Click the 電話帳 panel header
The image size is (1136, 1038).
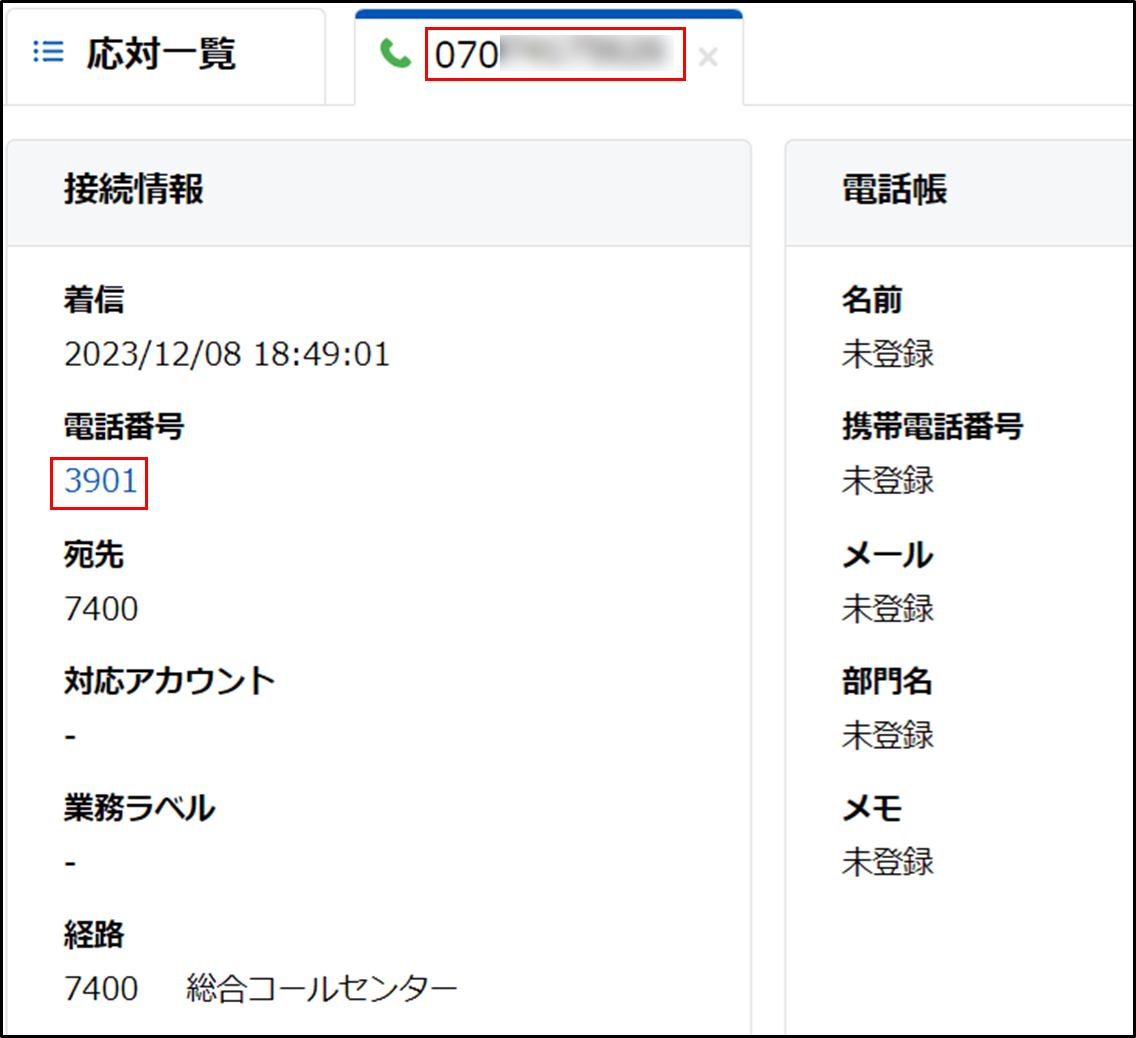(x=895, y=189)
